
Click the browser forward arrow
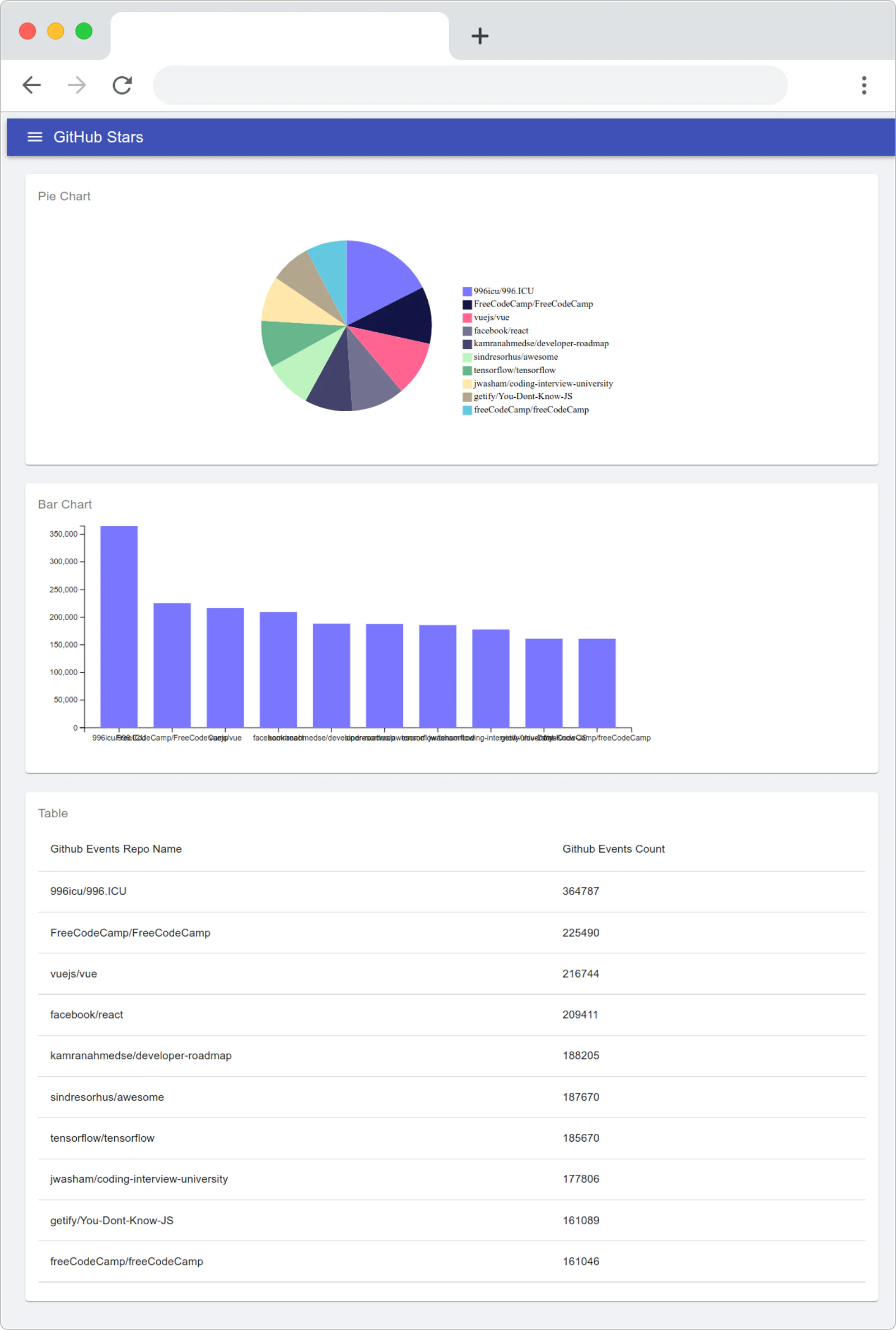(77, 85)
